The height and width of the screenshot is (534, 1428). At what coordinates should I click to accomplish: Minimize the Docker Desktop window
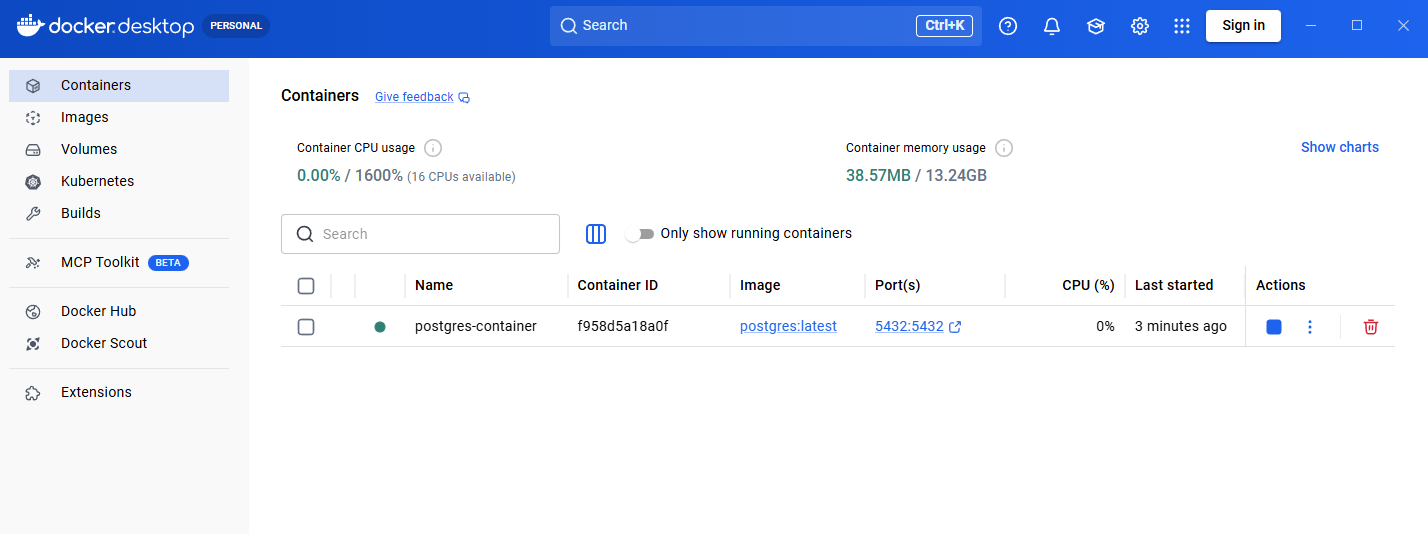pyautogui.click(x=1311, y=26)
